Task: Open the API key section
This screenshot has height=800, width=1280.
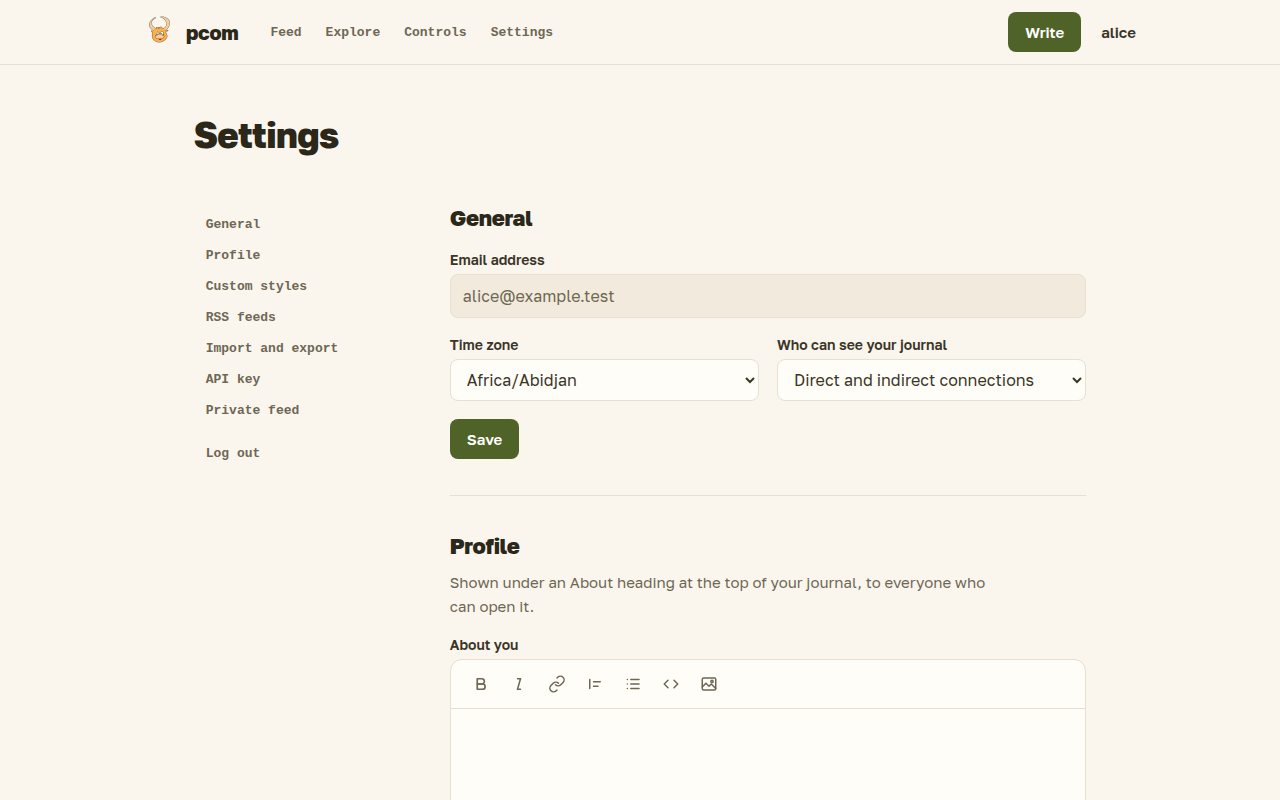Action: [233, 379]
